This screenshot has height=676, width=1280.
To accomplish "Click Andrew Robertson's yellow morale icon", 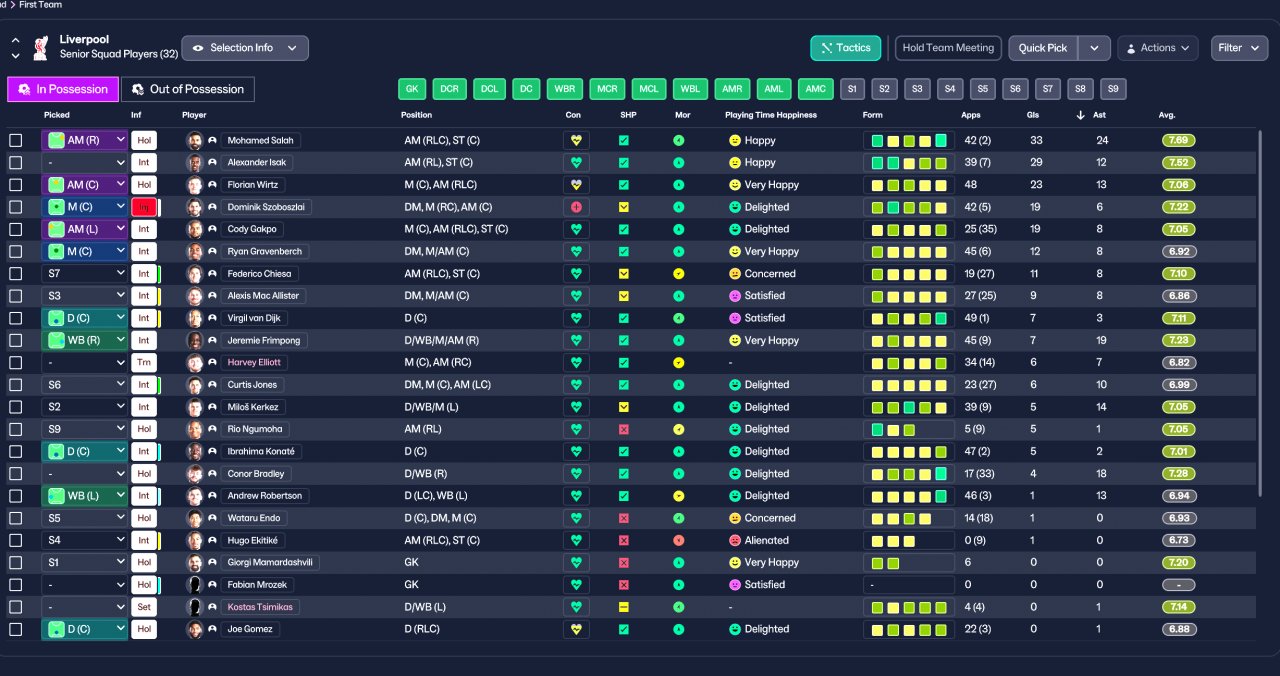I will click(678, 496).
